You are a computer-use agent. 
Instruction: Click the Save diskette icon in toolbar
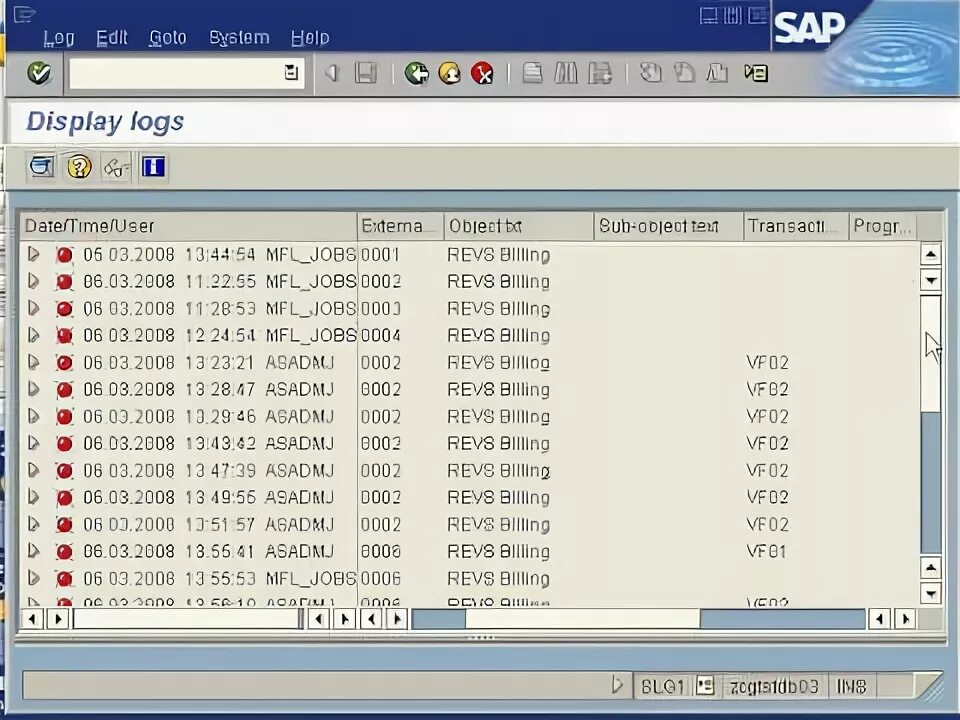[366, 73]
